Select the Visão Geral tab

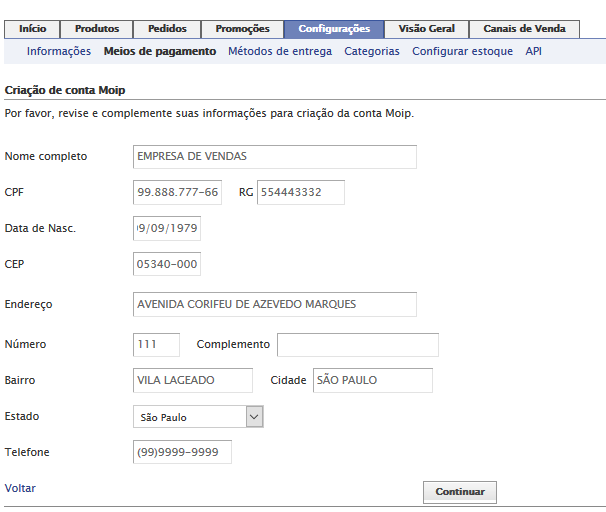click(x=427, y=29)
